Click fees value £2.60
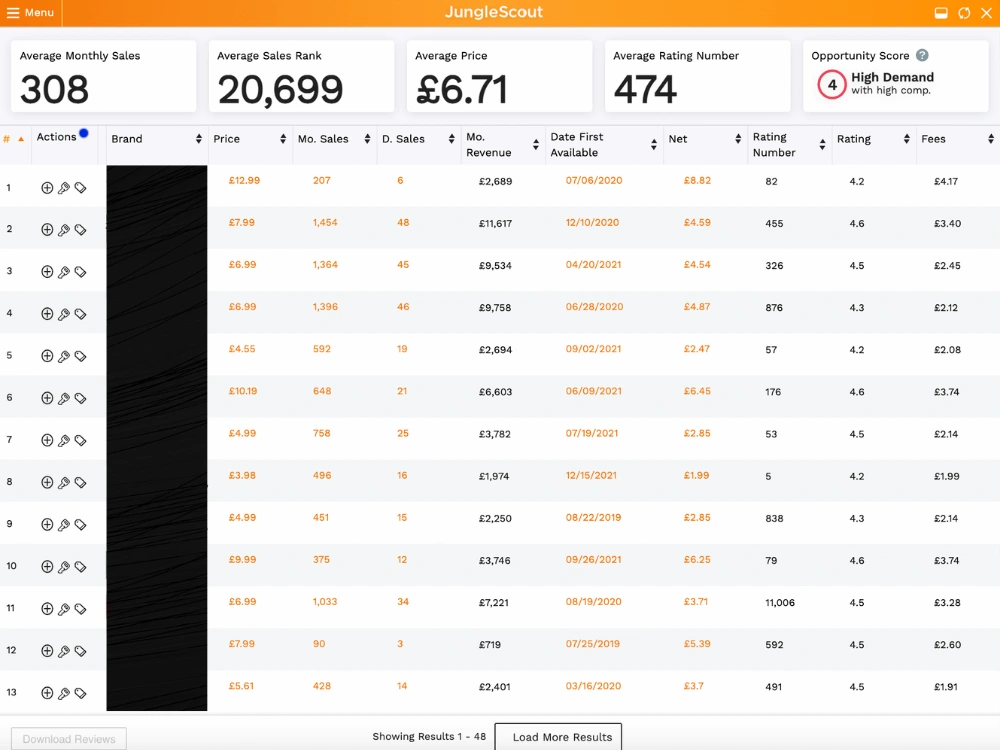This screenshot has height=750, width=1000. (947, 645)
